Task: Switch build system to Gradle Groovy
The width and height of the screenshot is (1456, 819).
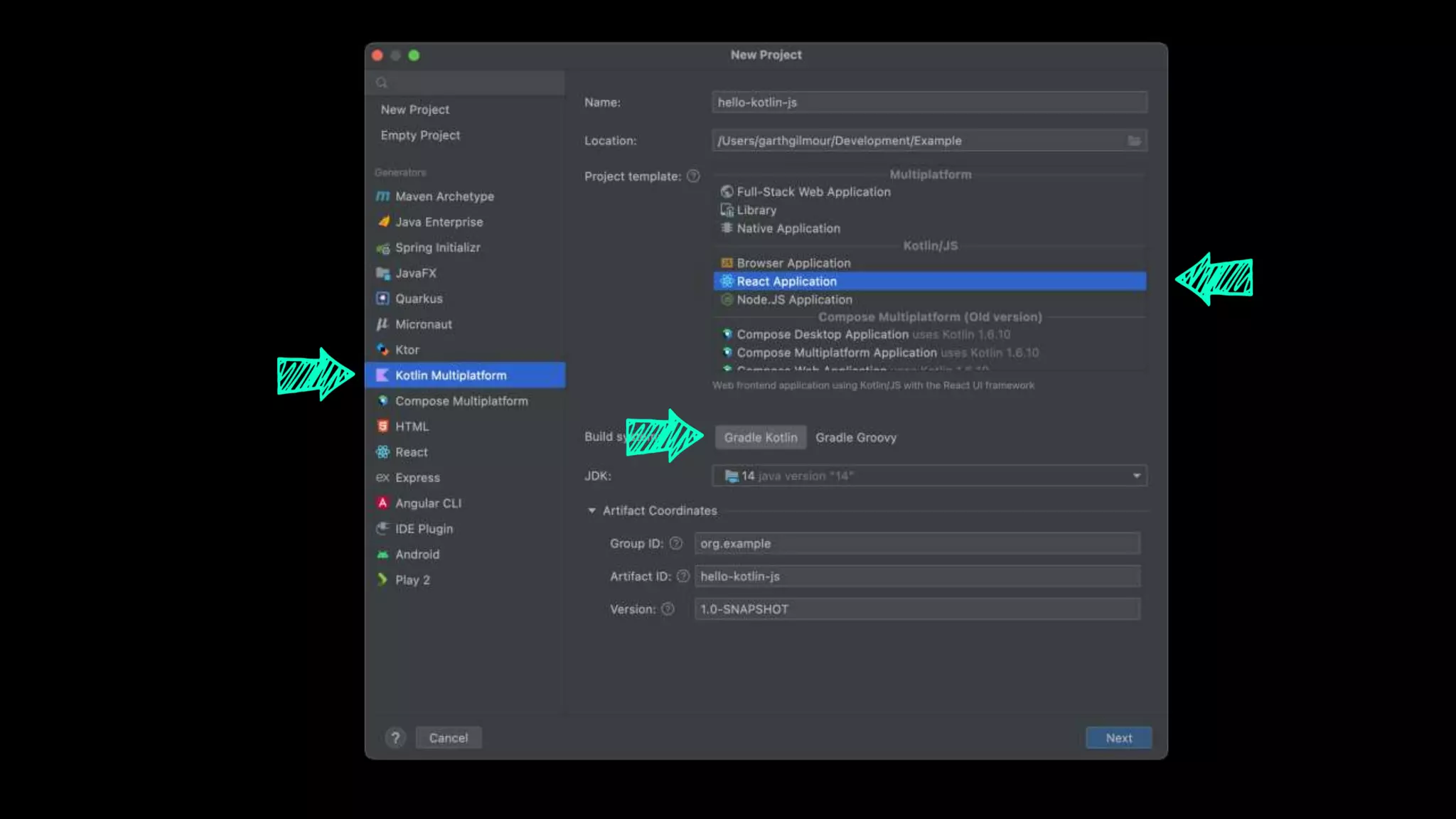Action: (855, 438)
